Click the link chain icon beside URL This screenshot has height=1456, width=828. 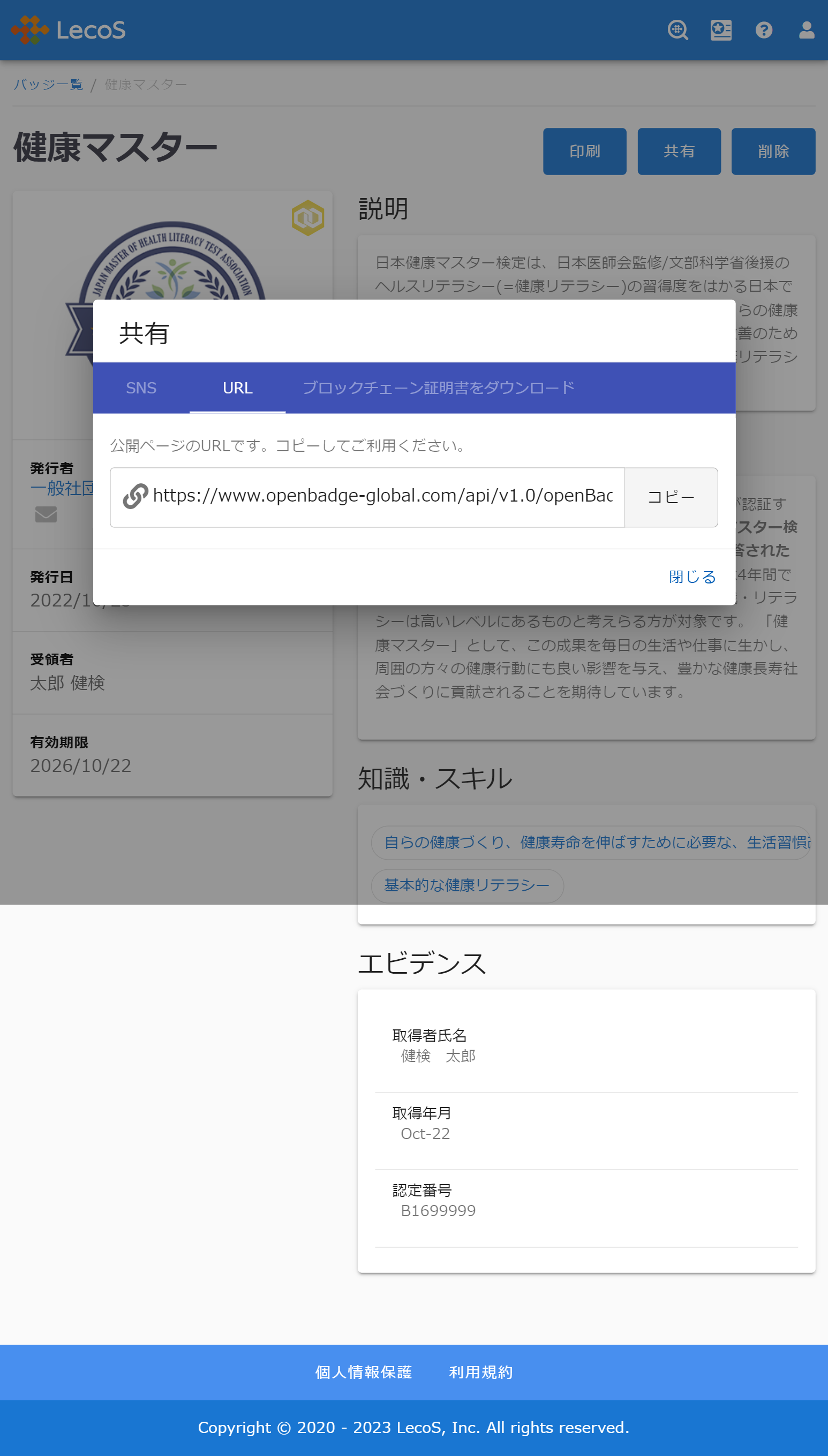click(136, 496)
